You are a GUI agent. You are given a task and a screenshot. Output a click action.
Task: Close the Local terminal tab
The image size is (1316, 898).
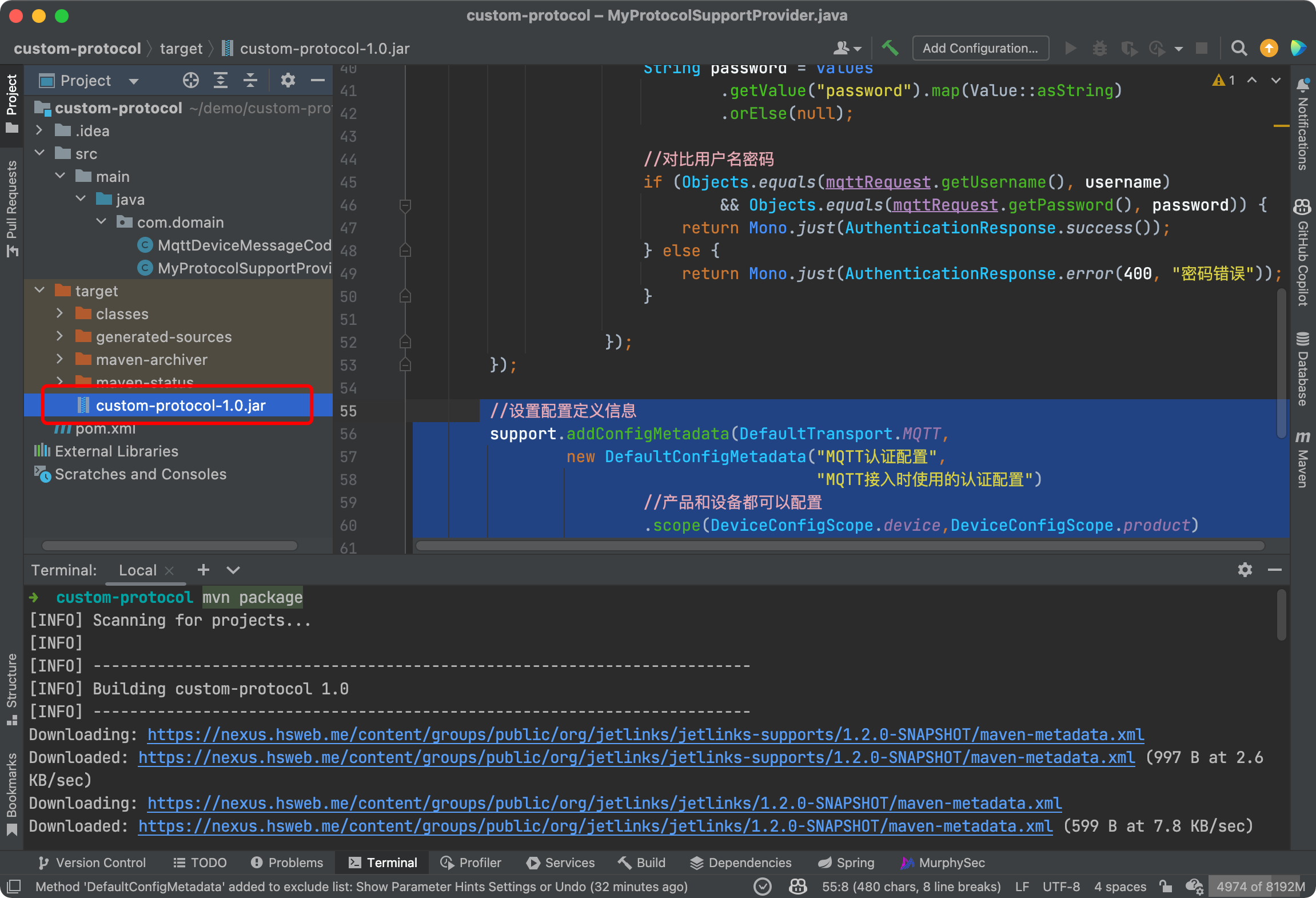coord(169,570)
